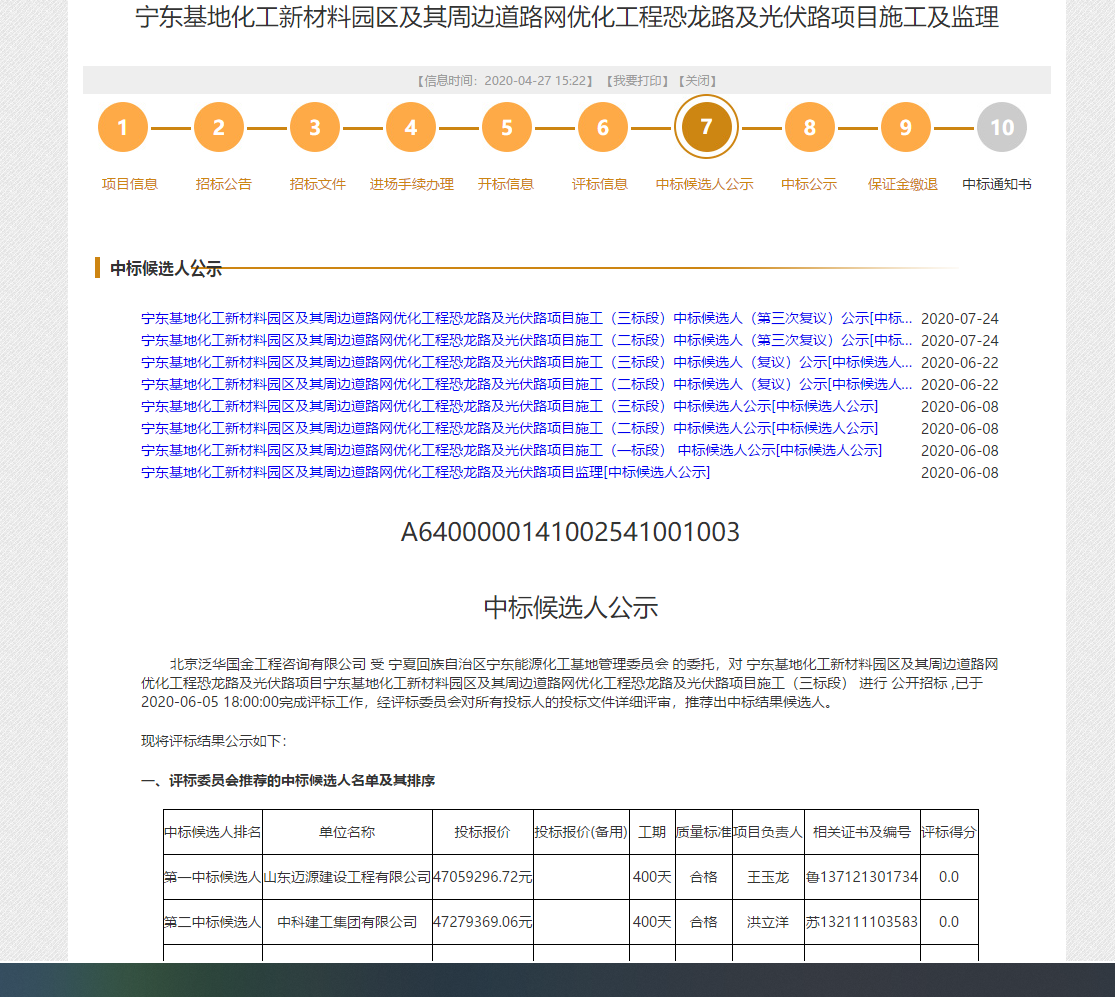Click step circle 5 开标信息
The image size is (1115, 997).
pyautogui.click(x=507, y=127)
